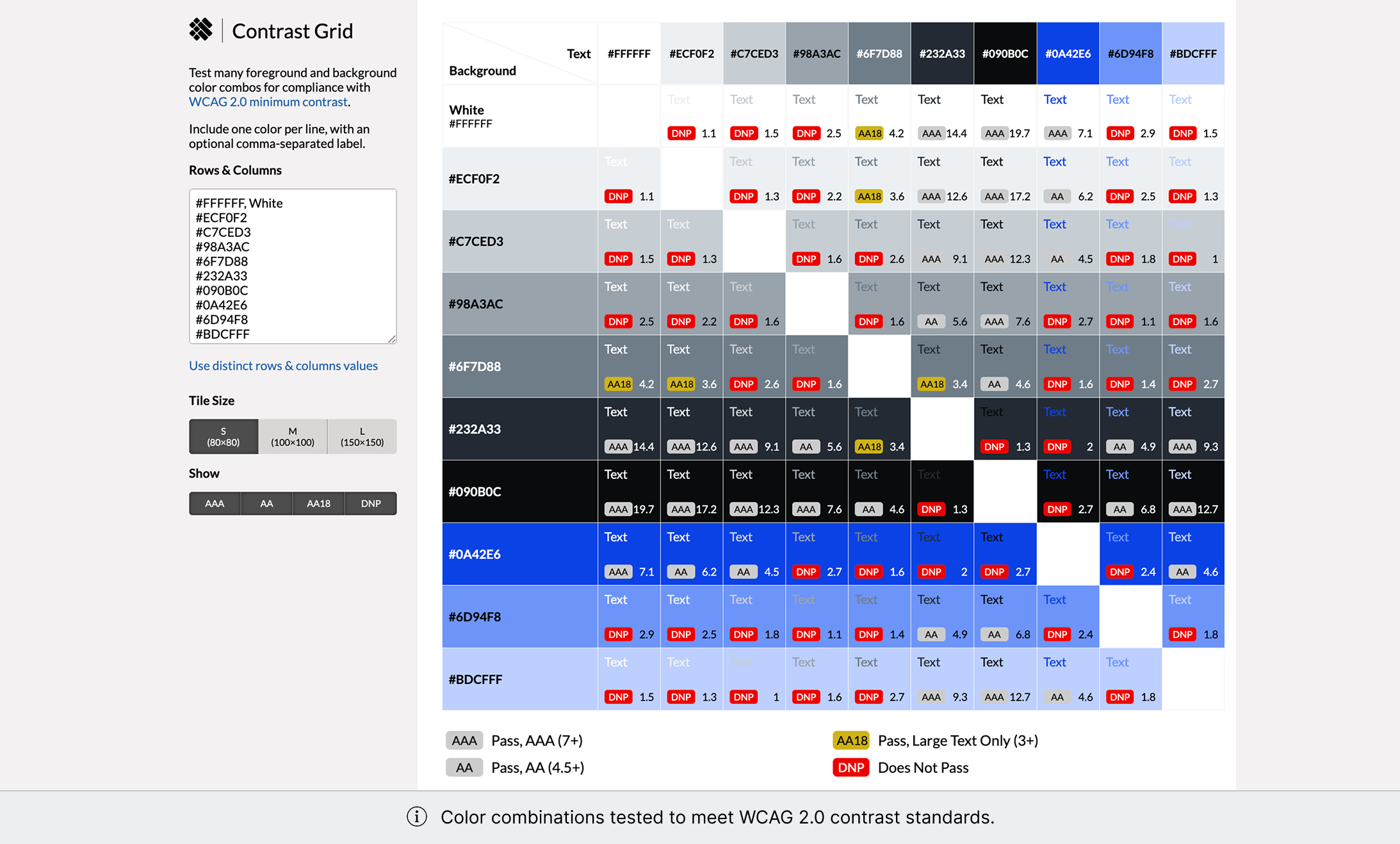1400x844 pixels.
Task: Click the Contrast Grid logo icon
Action: click(200, 30)
